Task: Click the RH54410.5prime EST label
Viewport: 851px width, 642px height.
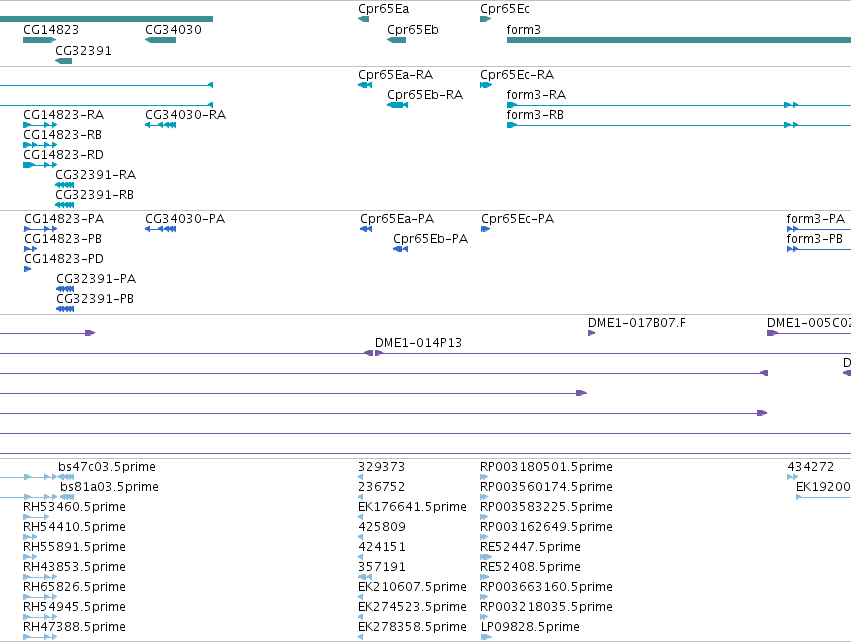Action: [74, 527]
